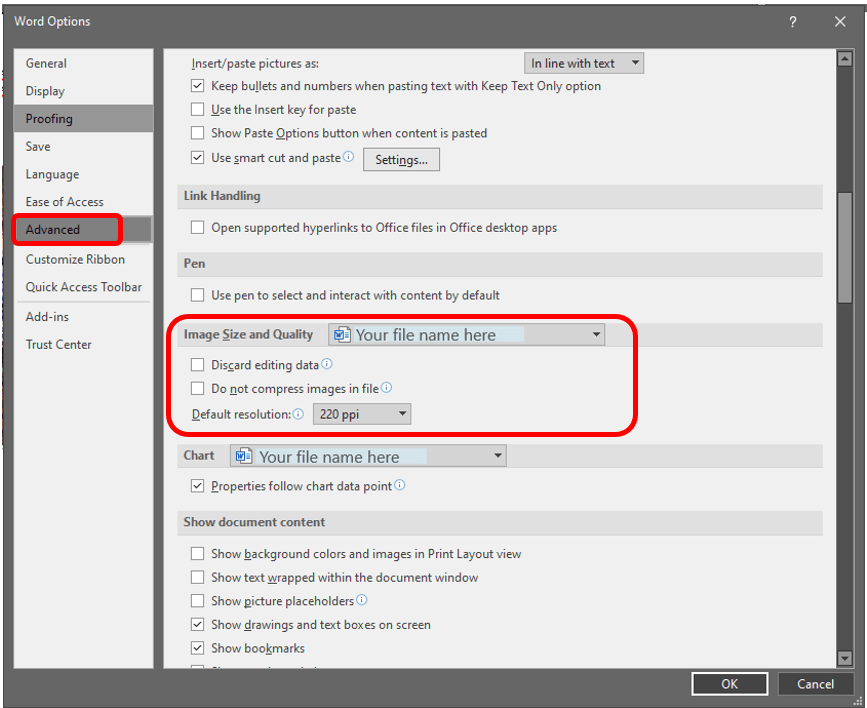Click info icon after Use smart cut and paste
Screen dimensions: 867x708
pos(349,157)
